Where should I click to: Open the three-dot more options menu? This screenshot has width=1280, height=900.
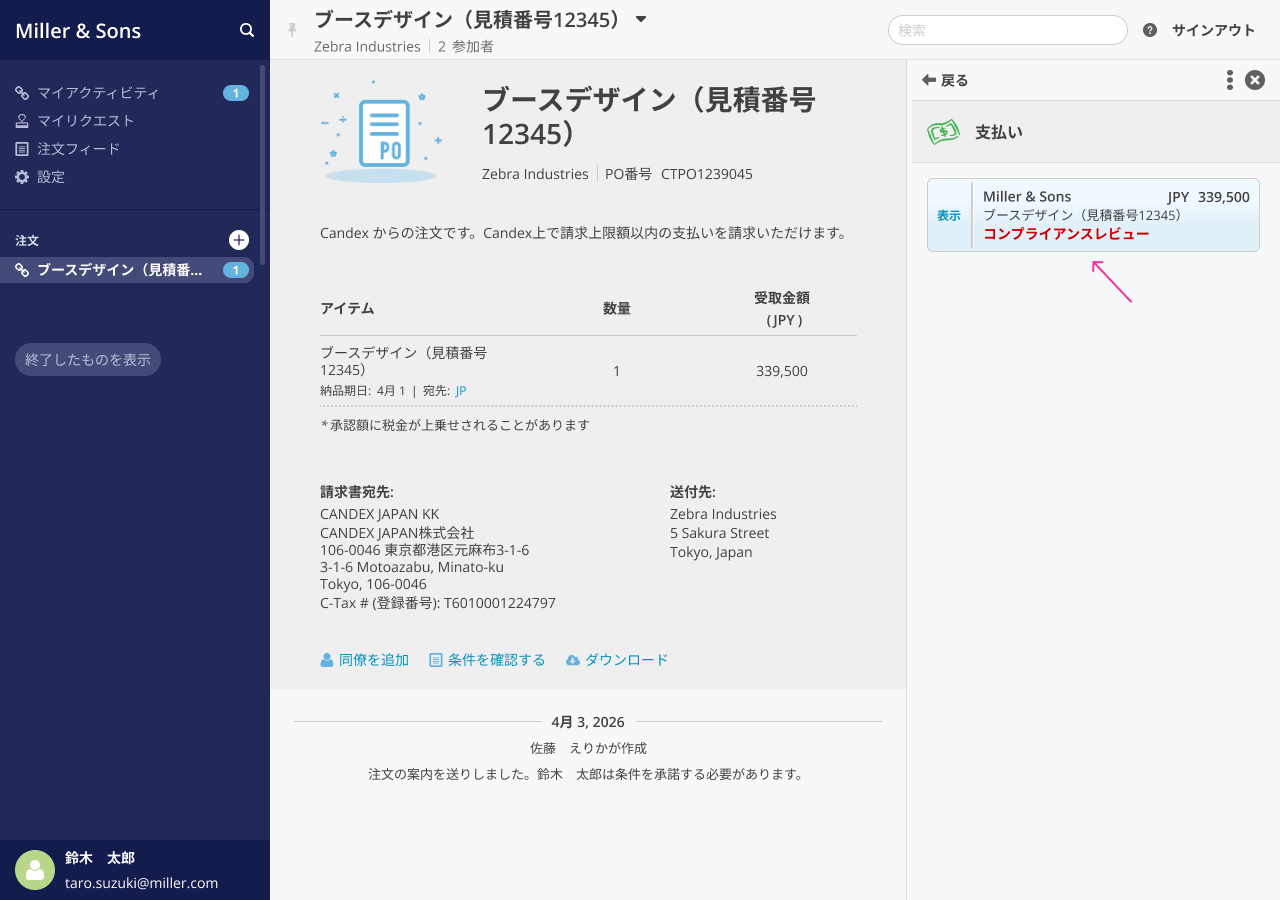(1230, 80)
